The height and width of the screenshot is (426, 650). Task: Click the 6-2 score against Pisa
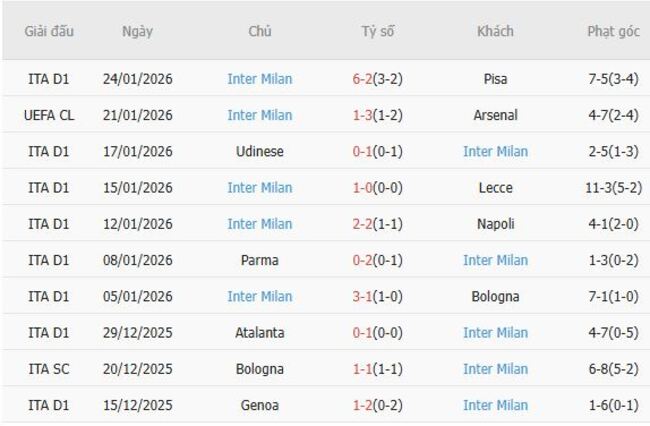coord(364,79)
